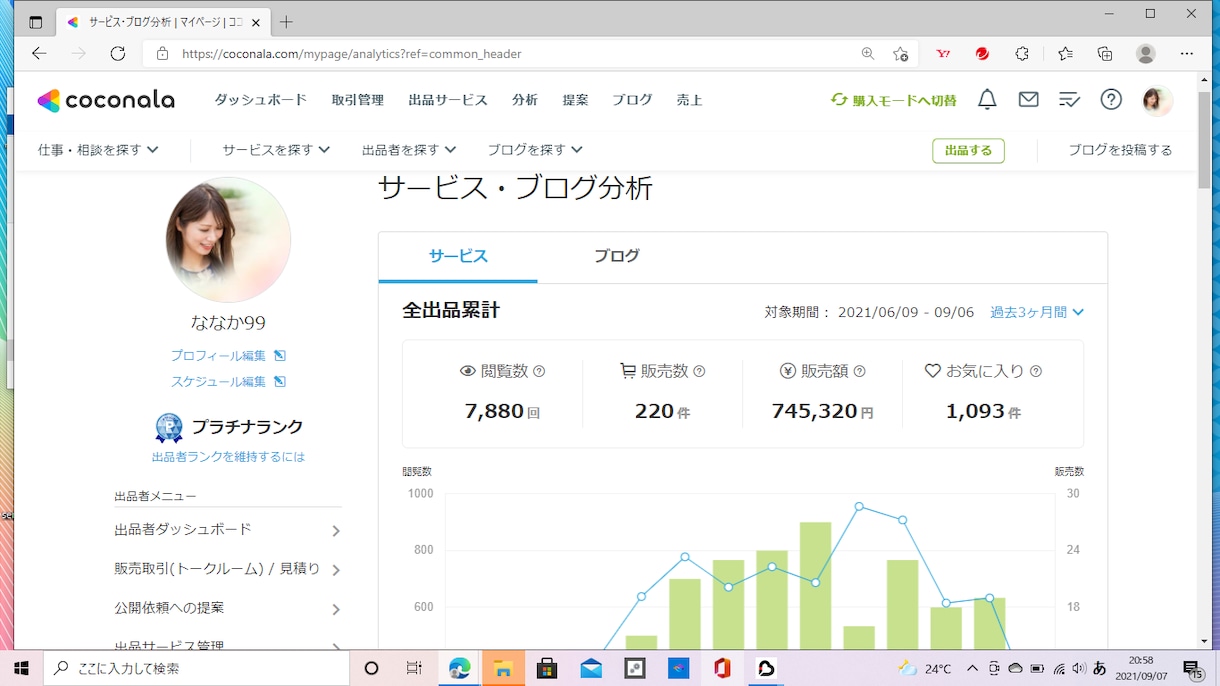Click help icon next to お気に入り
This screenshot has height=686, width=1220.
1036,371
